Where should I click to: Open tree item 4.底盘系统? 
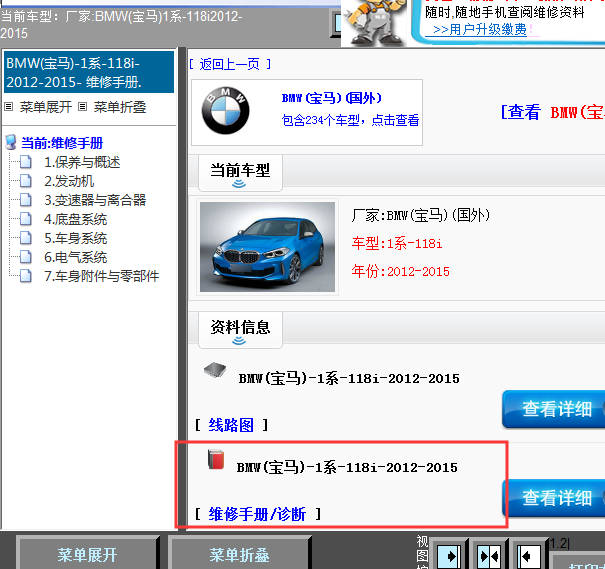[75, 219]
